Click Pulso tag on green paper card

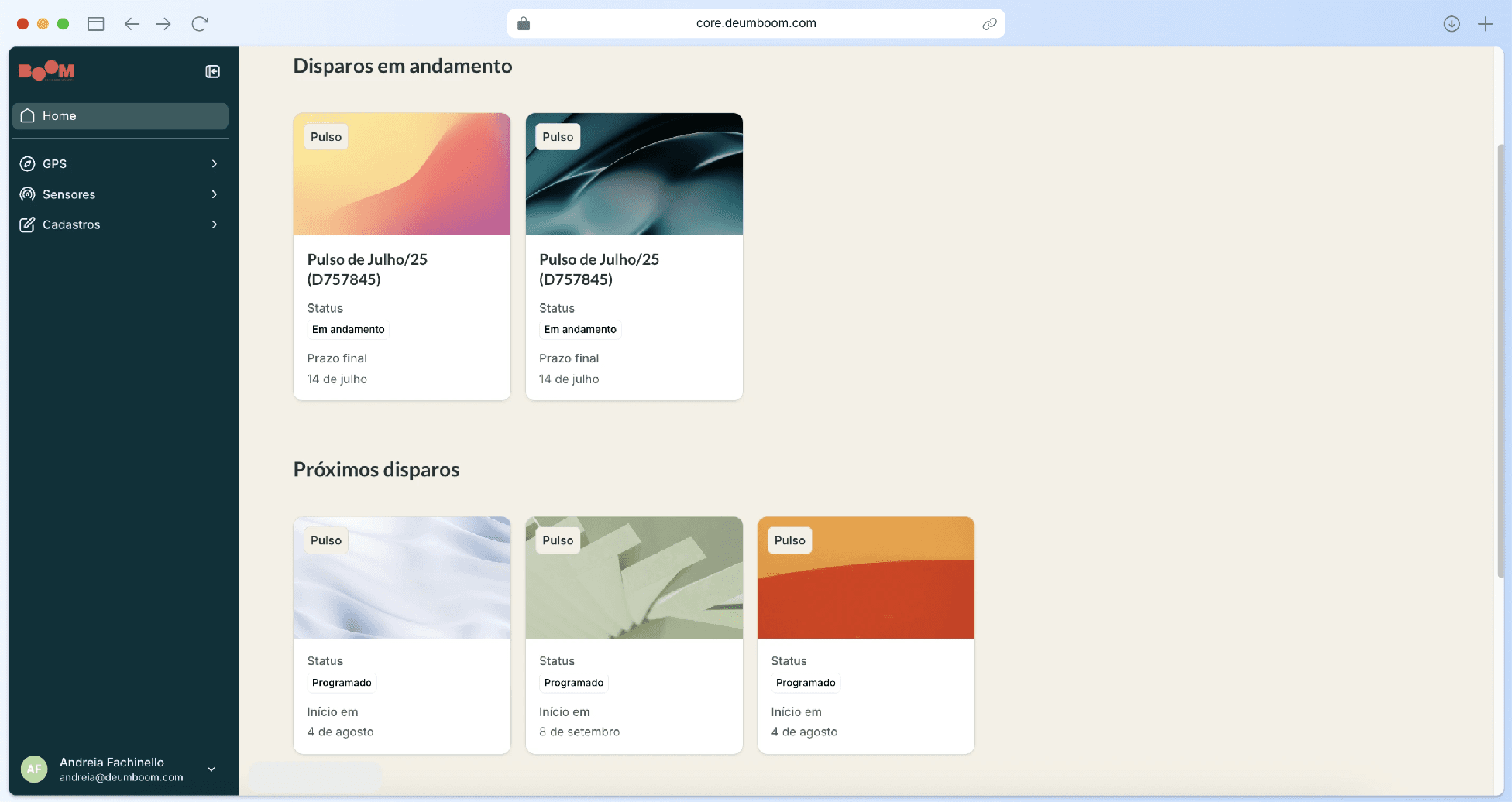(558, 540)
